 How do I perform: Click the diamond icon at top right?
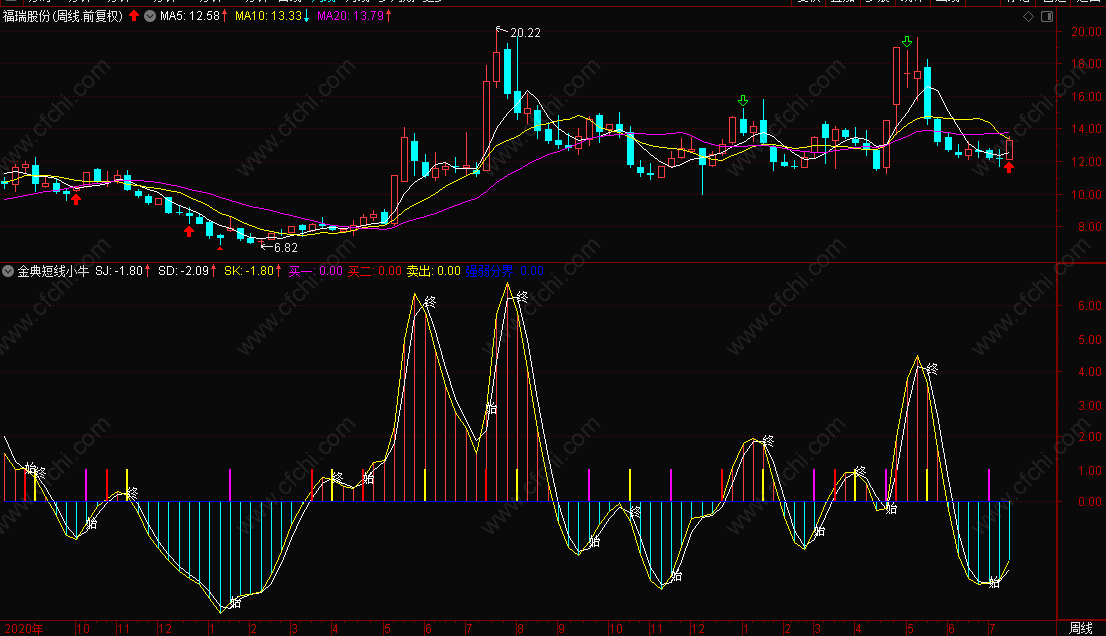pos(1028,16)
